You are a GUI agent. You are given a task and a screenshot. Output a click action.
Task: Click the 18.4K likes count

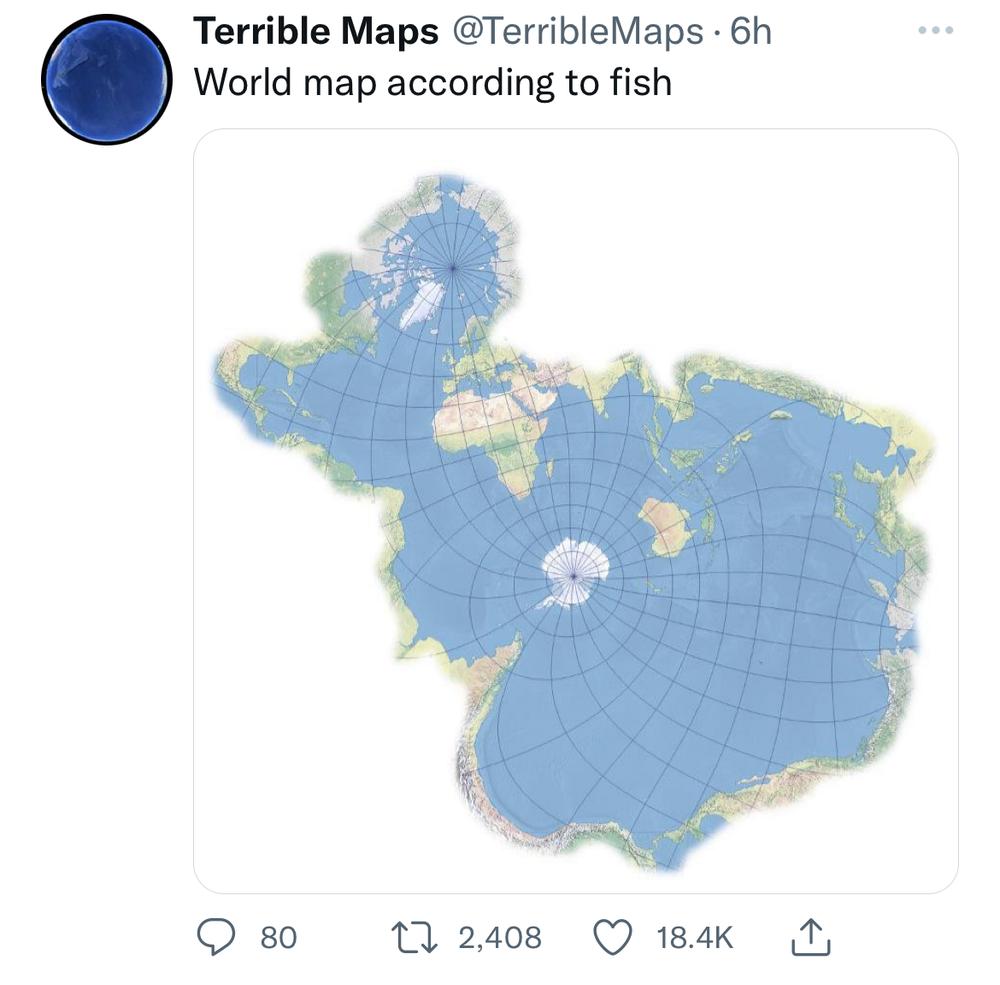click(695, 938)
